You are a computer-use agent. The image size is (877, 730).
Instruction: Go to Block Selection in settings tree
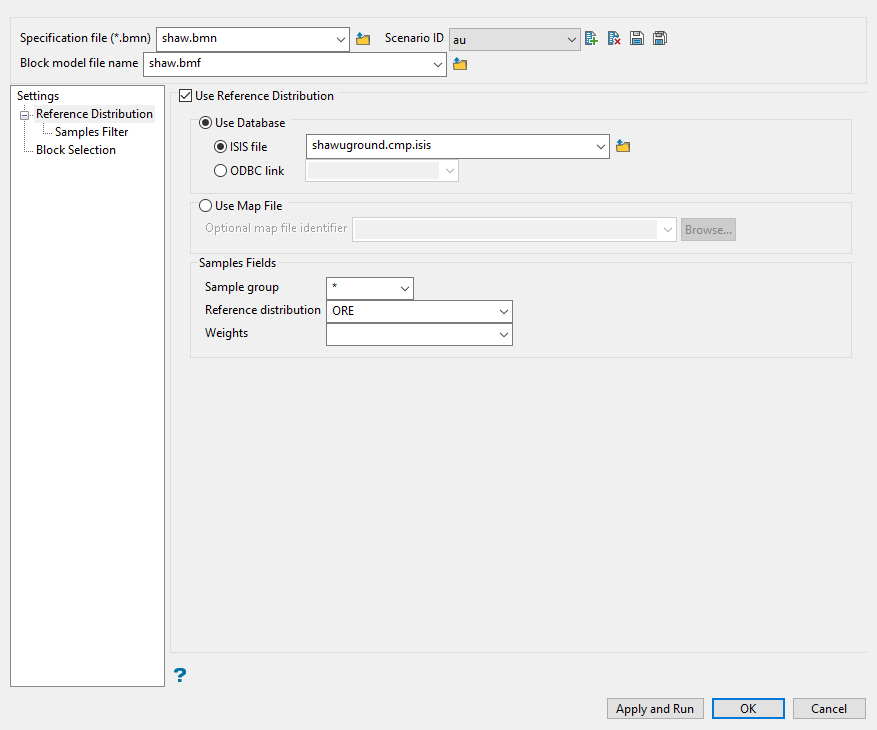(76, 150)
